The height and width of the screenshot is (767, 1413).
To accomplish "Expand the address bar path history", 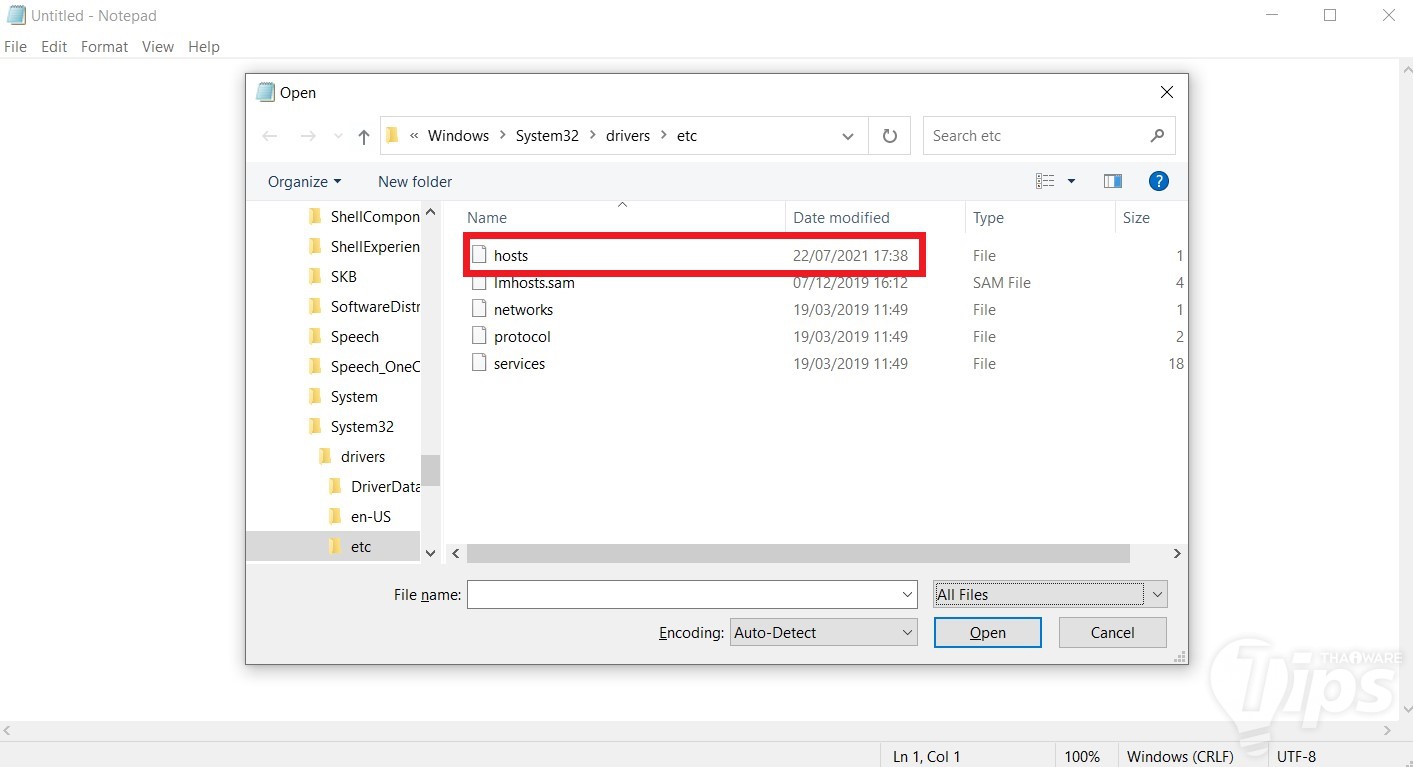I will [x=848, y=136].
